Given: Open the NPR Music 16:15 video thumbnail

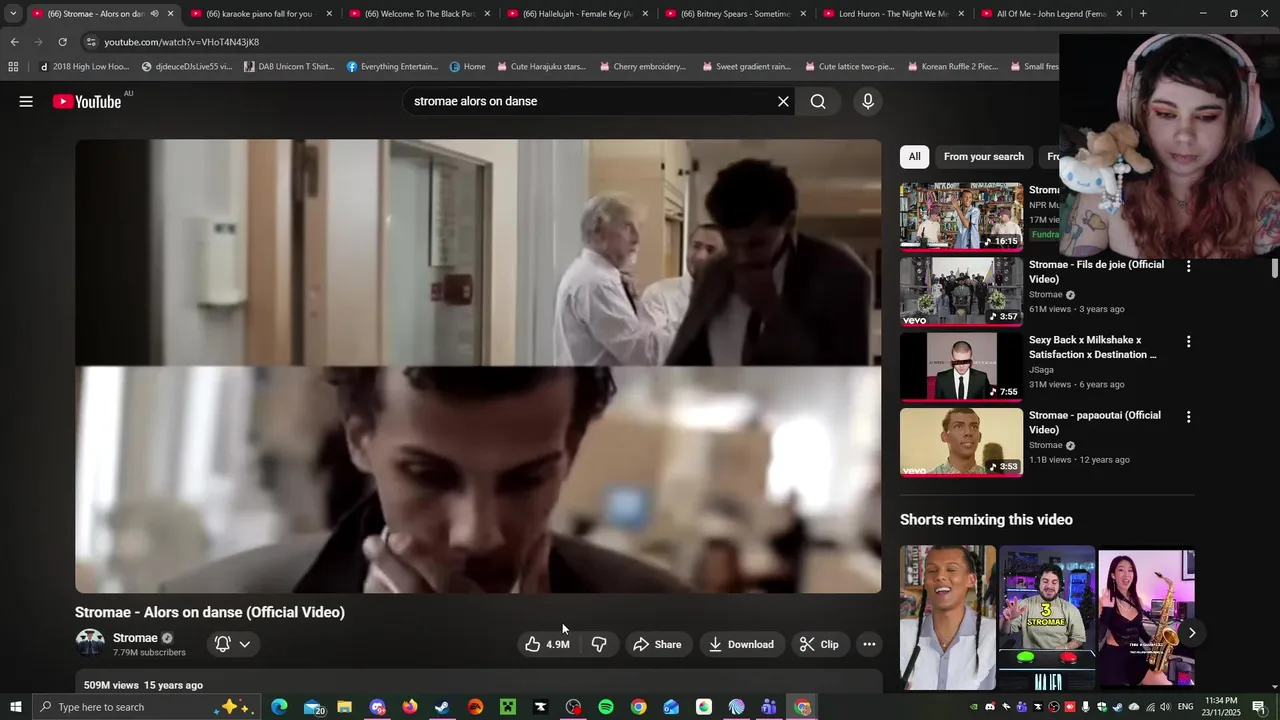Looking at the screenshot, I should (x=961, y=216).
